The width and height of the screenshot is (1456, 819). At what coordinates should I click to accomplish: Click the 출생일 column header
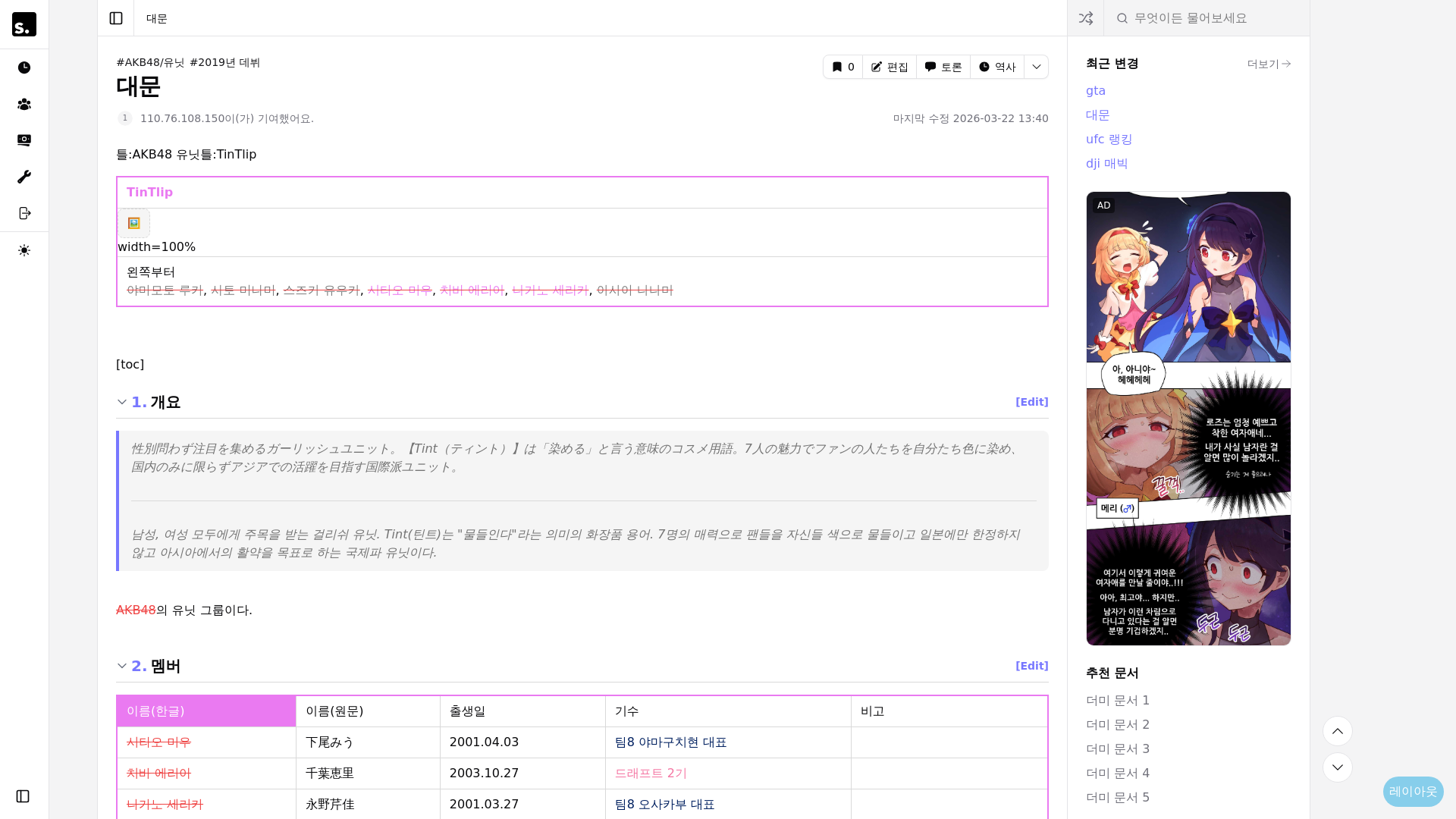pos(522,711)
